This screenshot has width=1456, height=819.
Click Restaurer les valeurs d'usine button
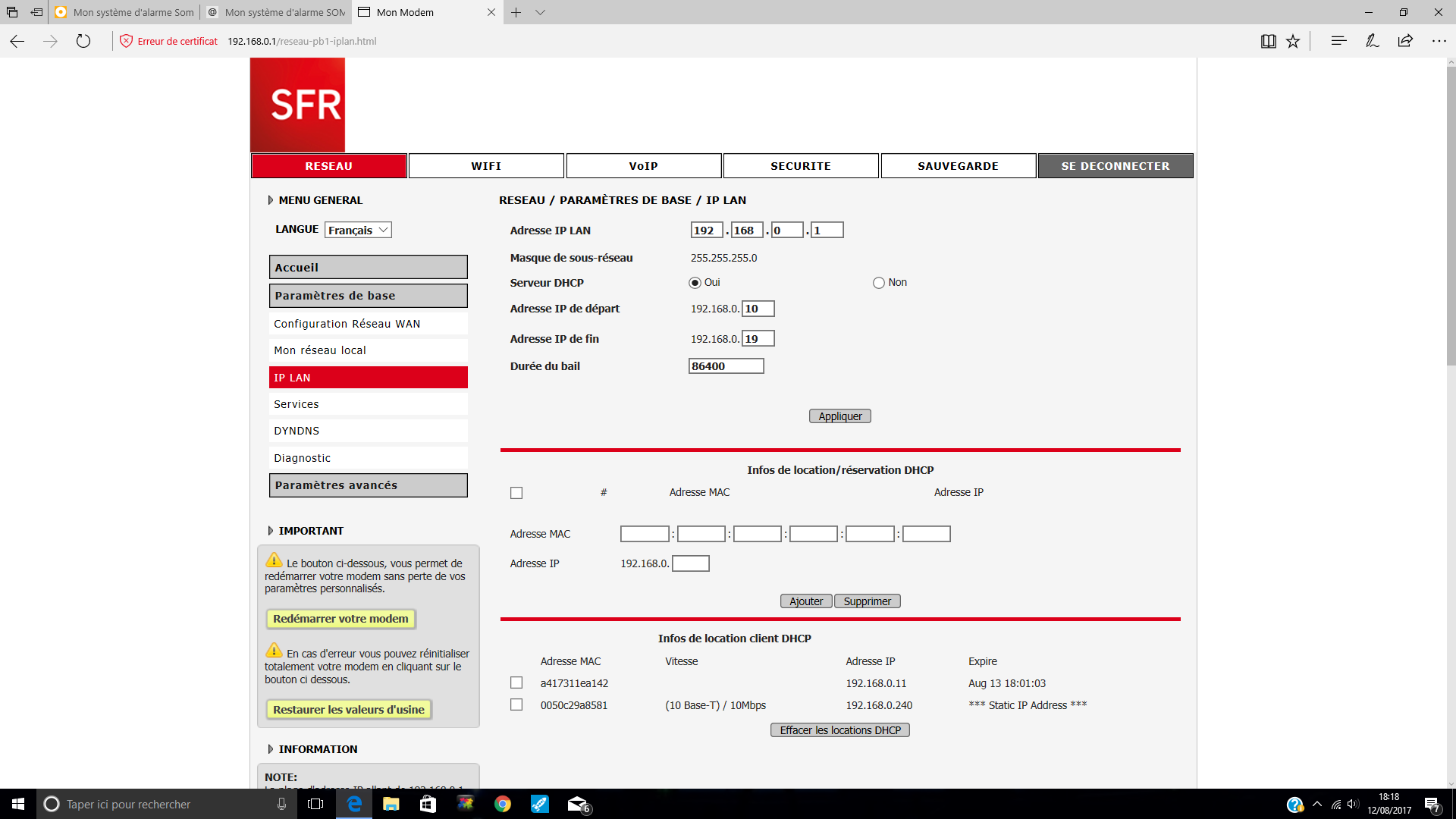pyautogui.click(x=349, y=710)
